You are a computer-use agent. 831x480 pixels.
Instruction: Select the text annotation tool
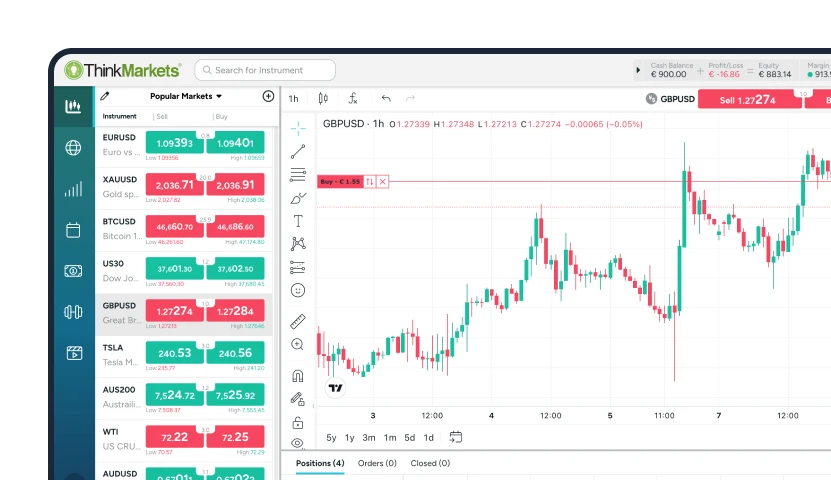(x=298, y=221)
